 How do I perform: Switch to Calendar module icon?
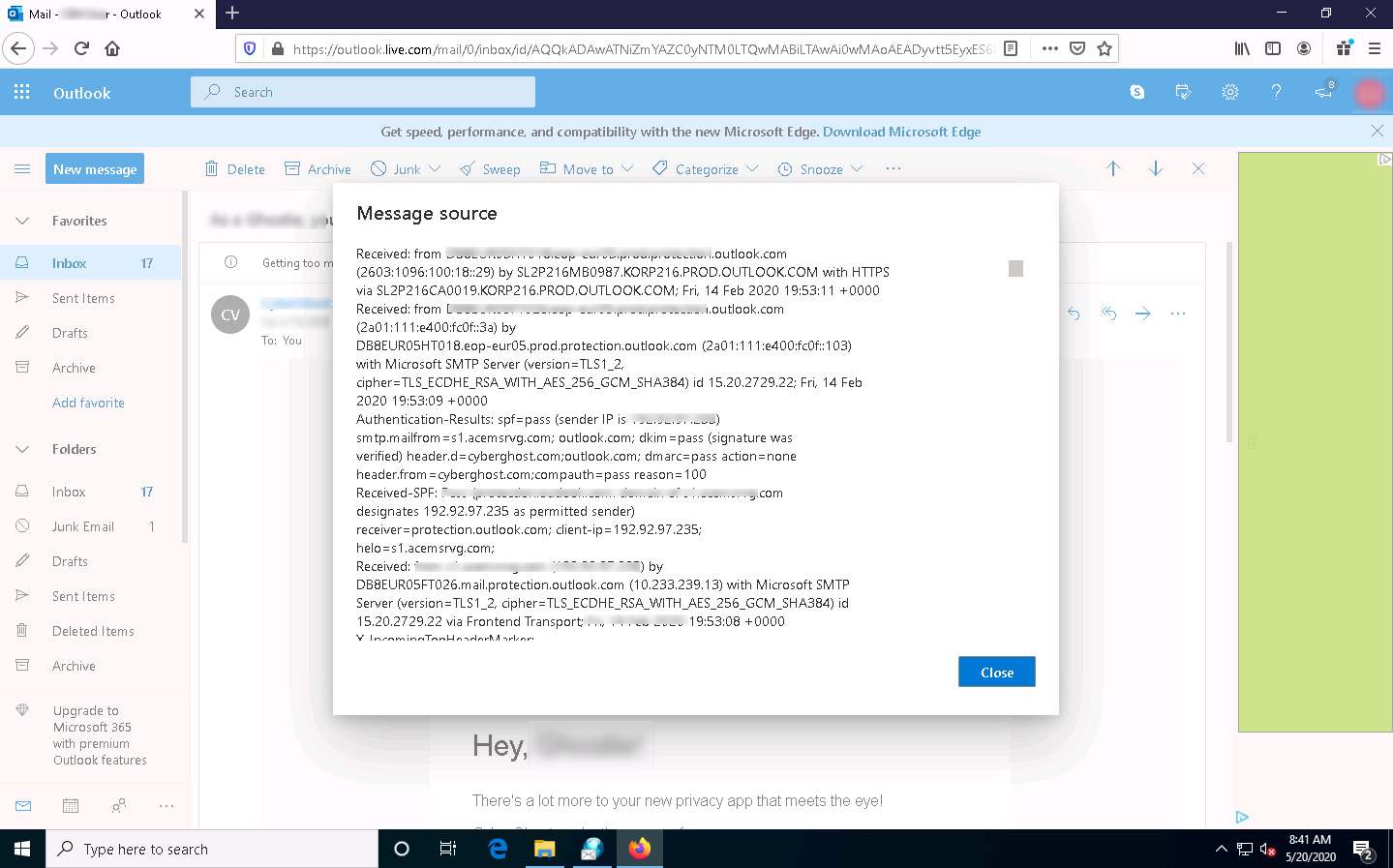coord(71,805)
